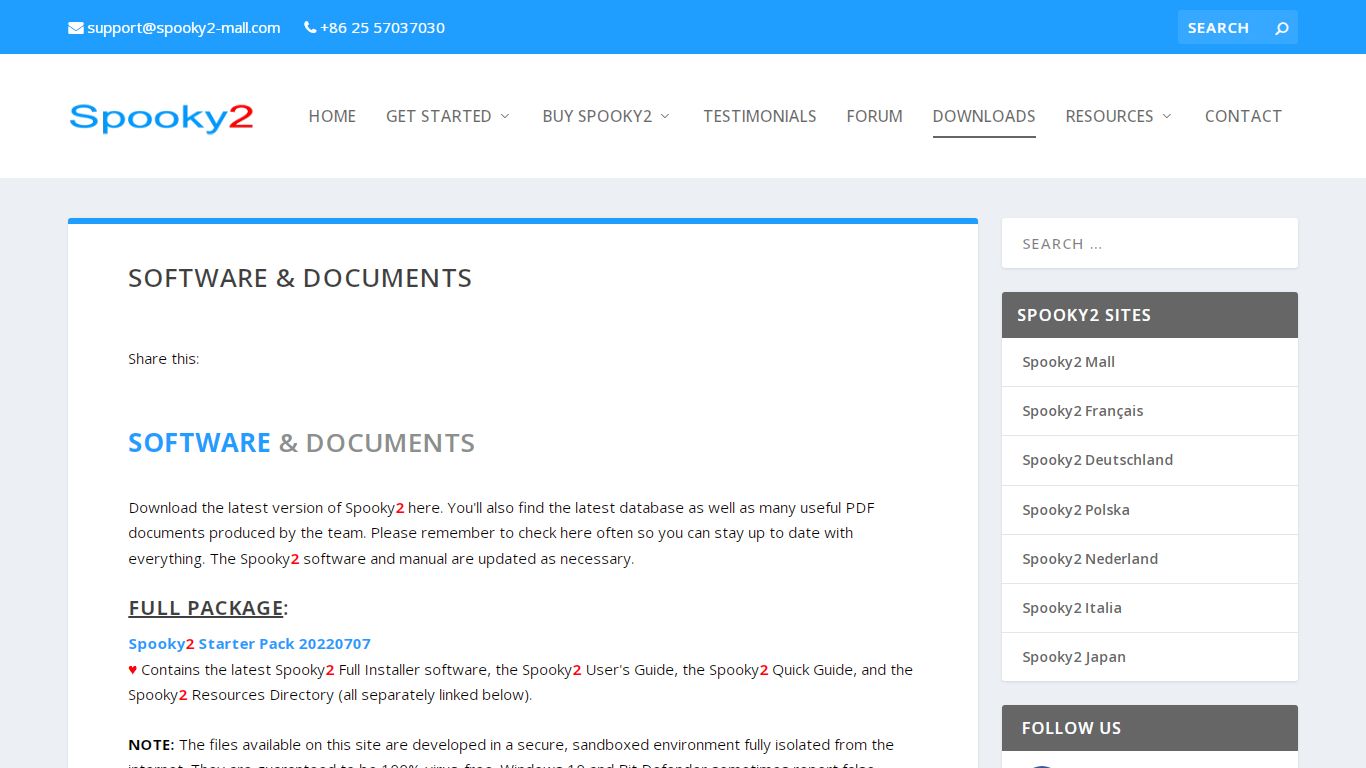This screenshot has height=768, width=1366.
Task: Visit the Spooky2 Italia site link
Action: [x=1072, y=608]
